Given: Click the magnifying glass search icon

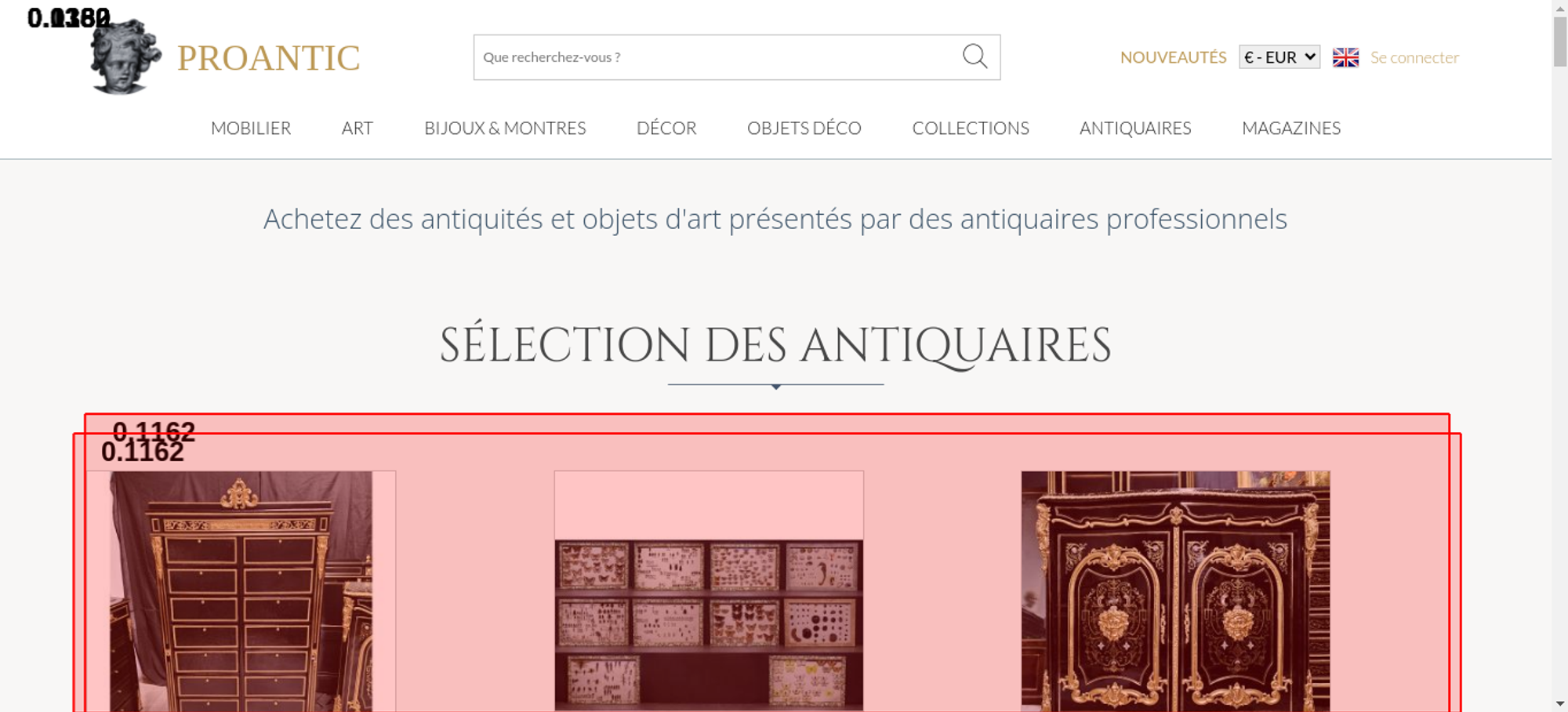Looking at the screenshot, I should pos(975,56).
